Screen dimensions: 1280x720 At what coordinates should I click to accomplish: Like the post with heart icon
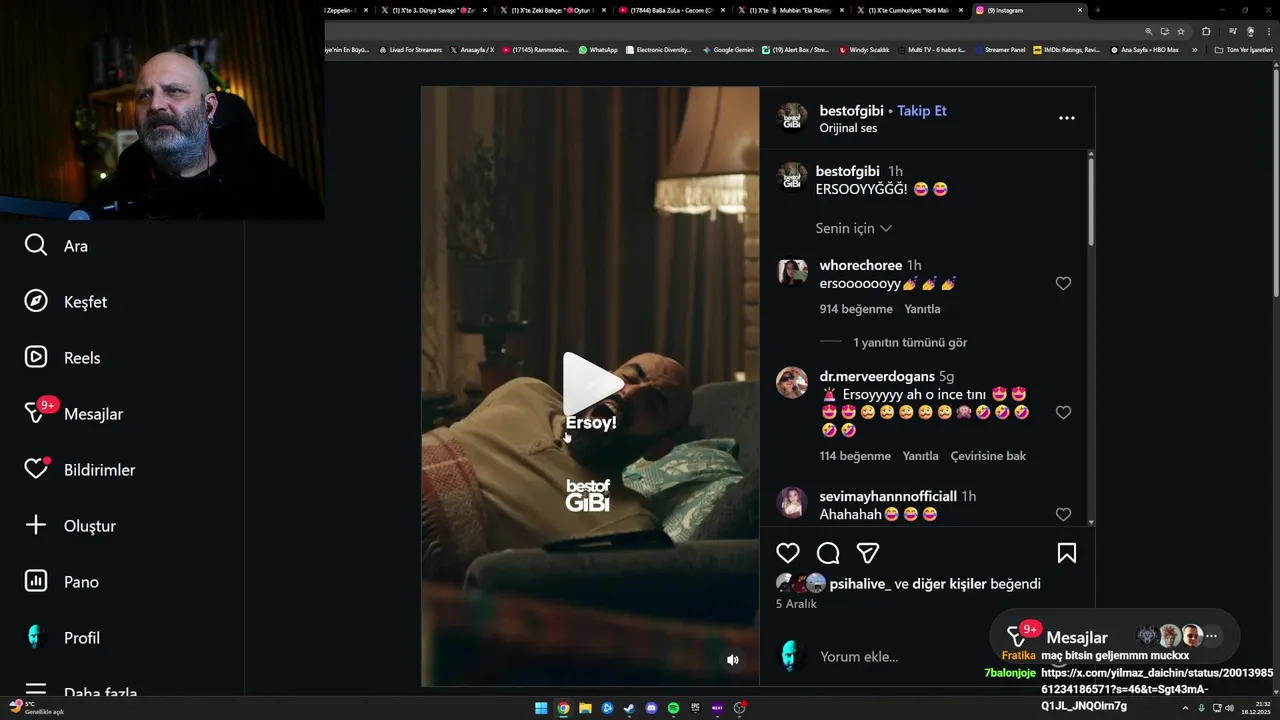point(788,553)
